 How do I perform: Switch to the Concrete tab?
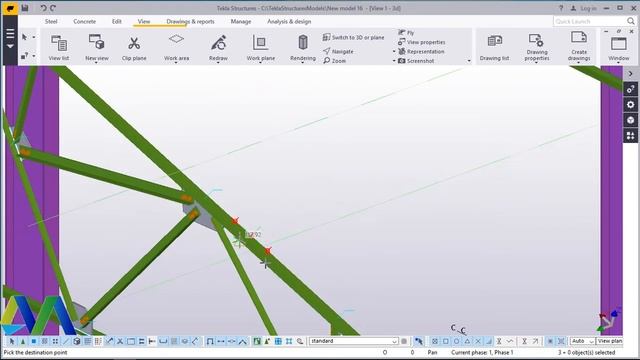point(84,21)
